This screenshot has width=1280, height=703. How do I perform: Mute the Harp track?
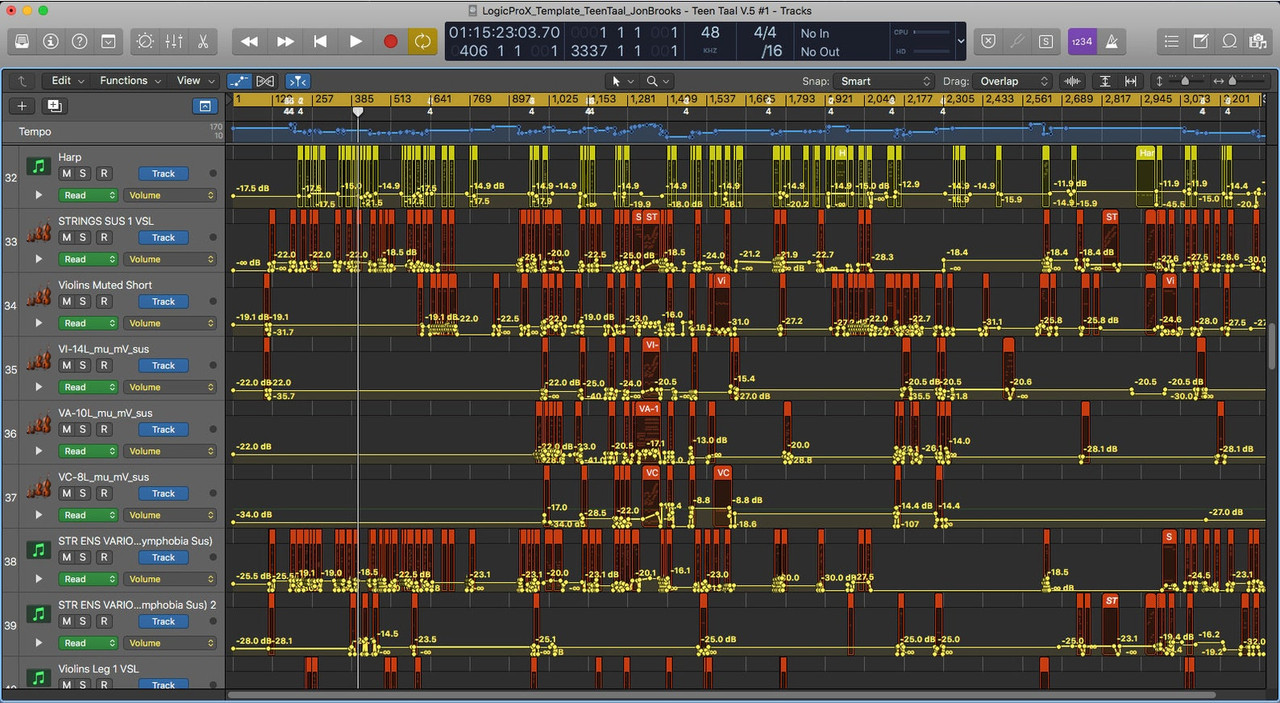tap(67, 174)
